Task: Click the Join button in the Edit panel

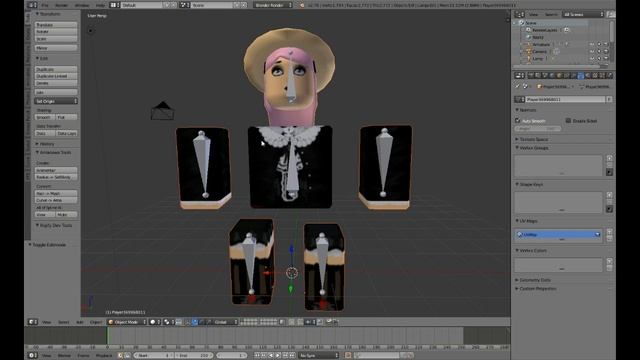Action: [56, 92]
